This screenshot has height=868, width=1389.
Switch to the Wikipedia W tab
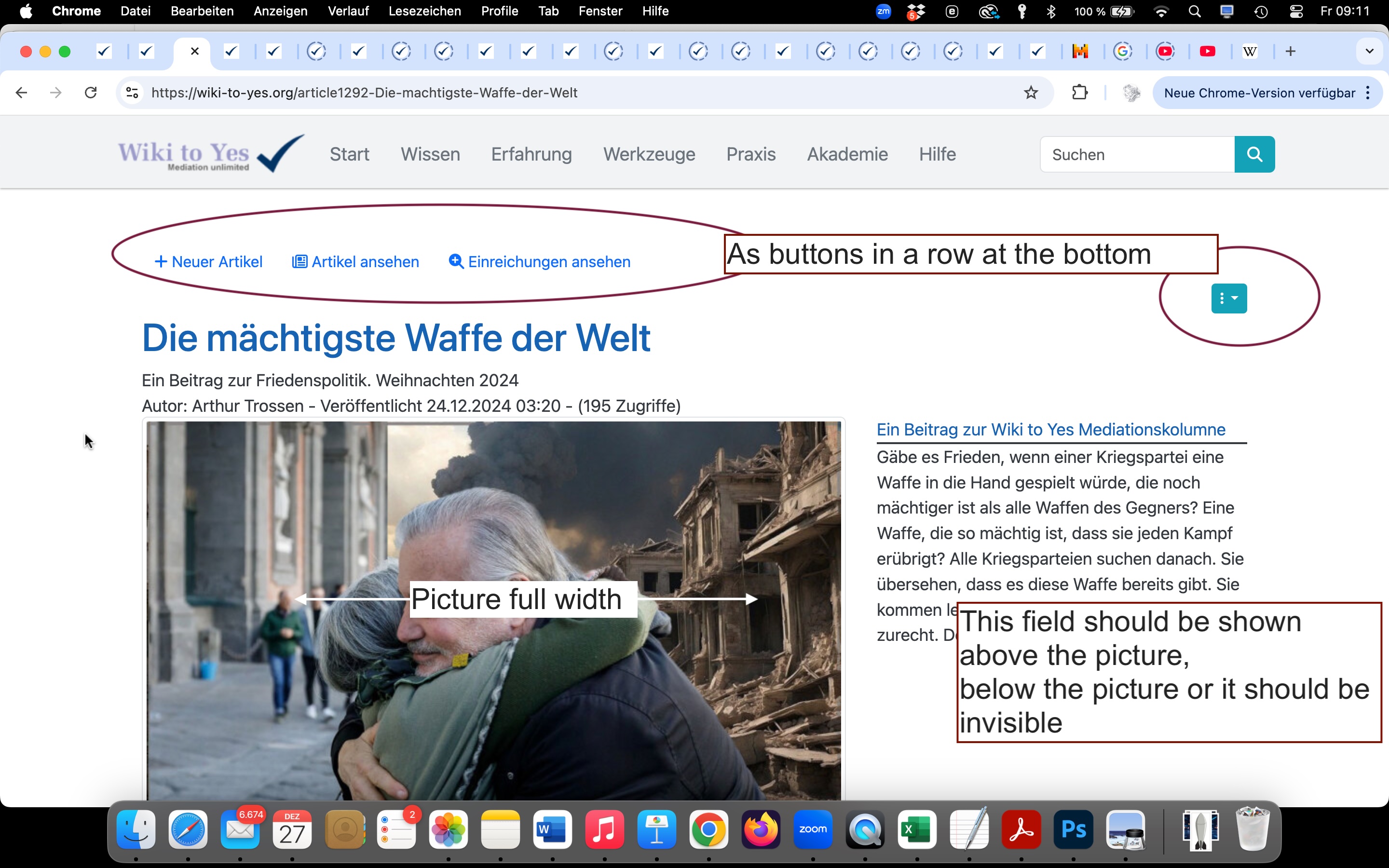tap(1250, 52)
